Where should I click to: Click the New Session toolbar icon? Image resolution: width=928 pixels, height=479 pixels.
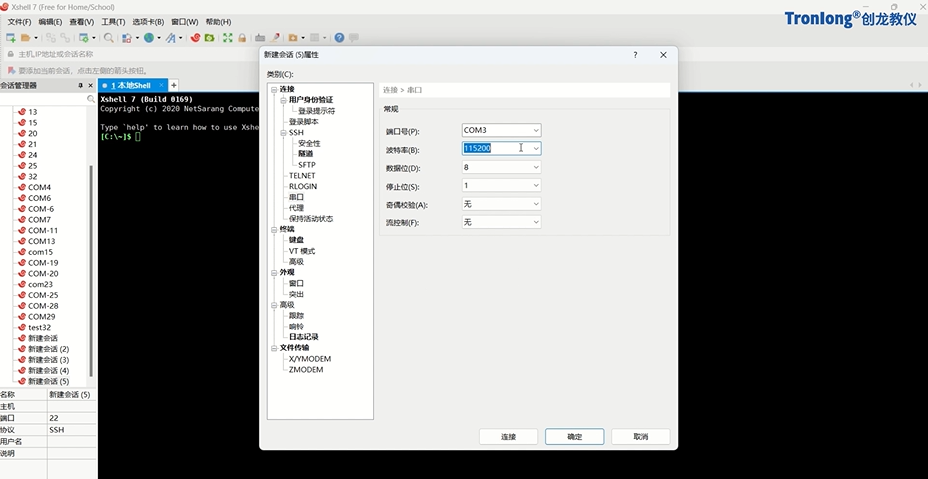(11, 38)
